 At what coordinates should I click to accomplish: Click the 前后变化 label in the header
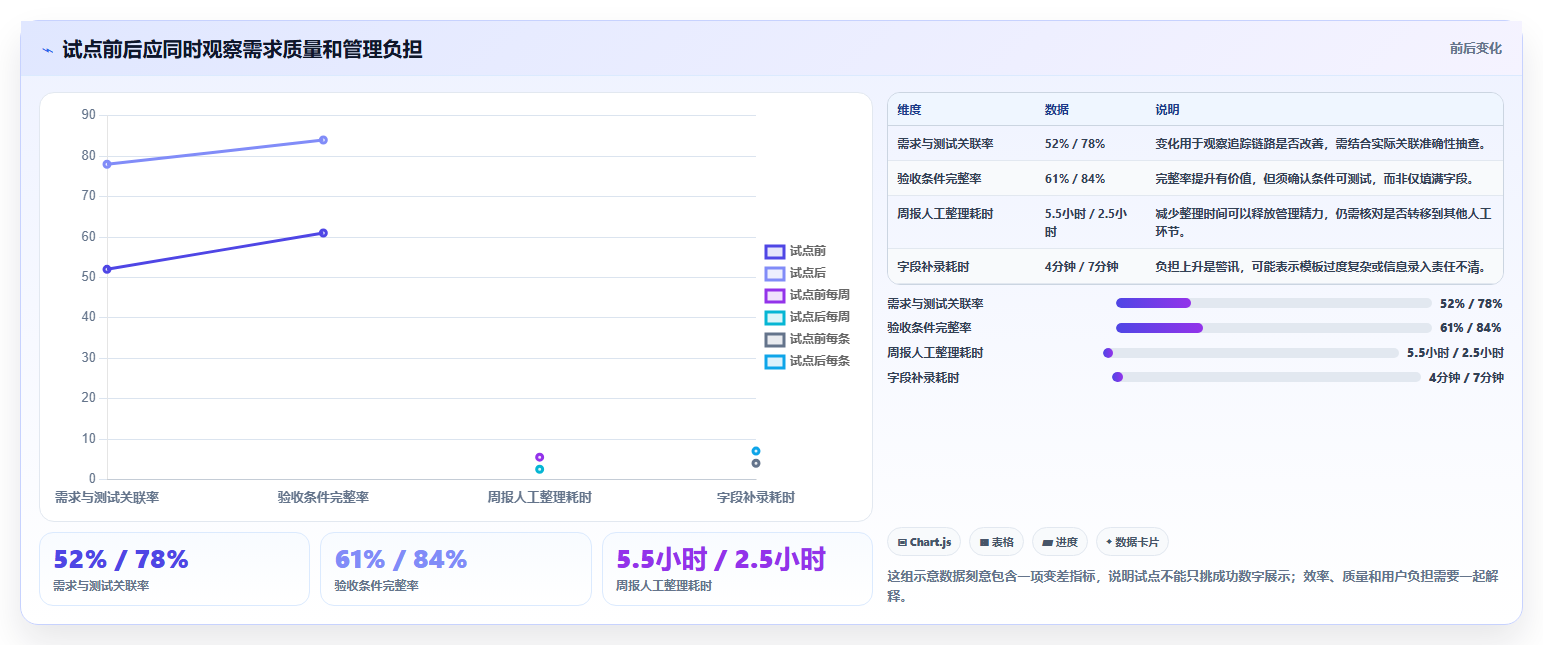1476,48
